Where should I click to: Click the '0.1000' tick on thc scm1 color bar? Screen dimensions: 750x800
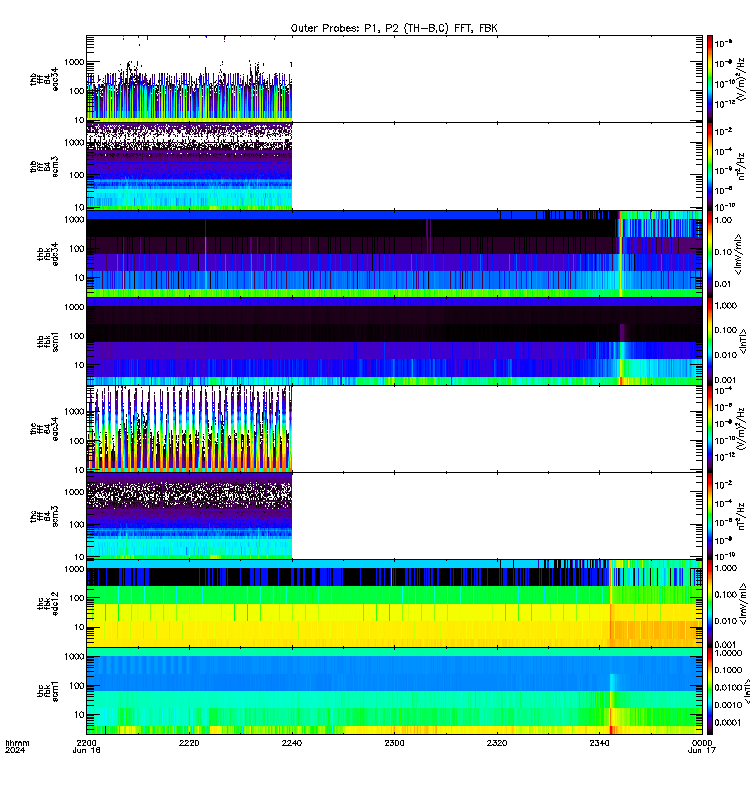click(728, 670)
